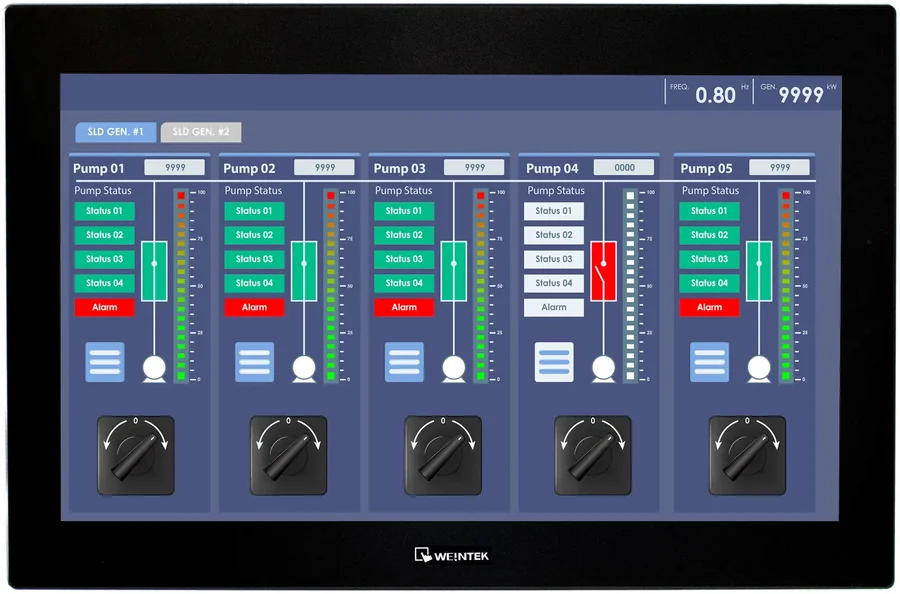Click Status 03 on Pump 02
This screenshot has height=594, width=900.
tap(254, 259)
